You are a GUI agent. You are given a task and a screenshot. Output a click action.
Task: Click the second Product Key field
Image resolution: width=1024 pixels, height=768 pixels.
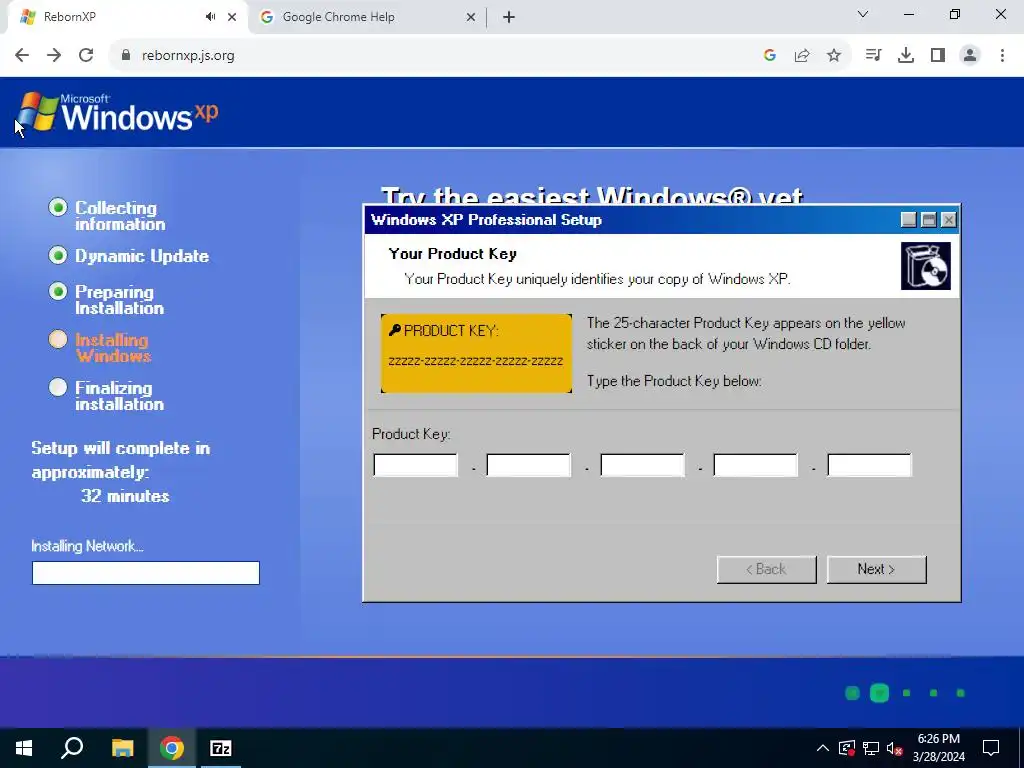528,465
